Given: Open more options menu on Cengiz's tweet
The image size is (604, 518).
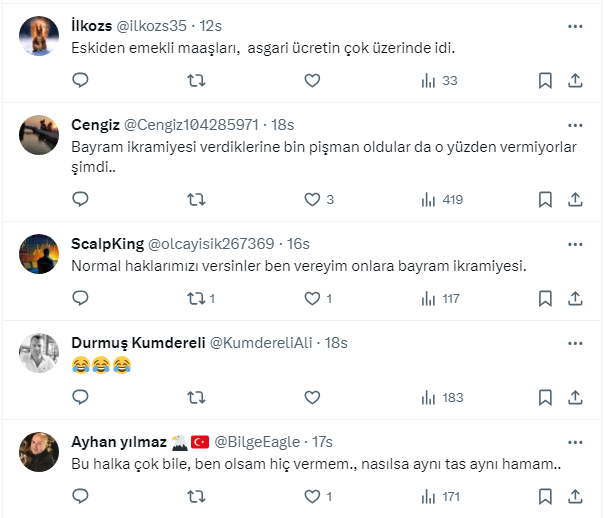Looking at the screenshot, I should (575, 125).
